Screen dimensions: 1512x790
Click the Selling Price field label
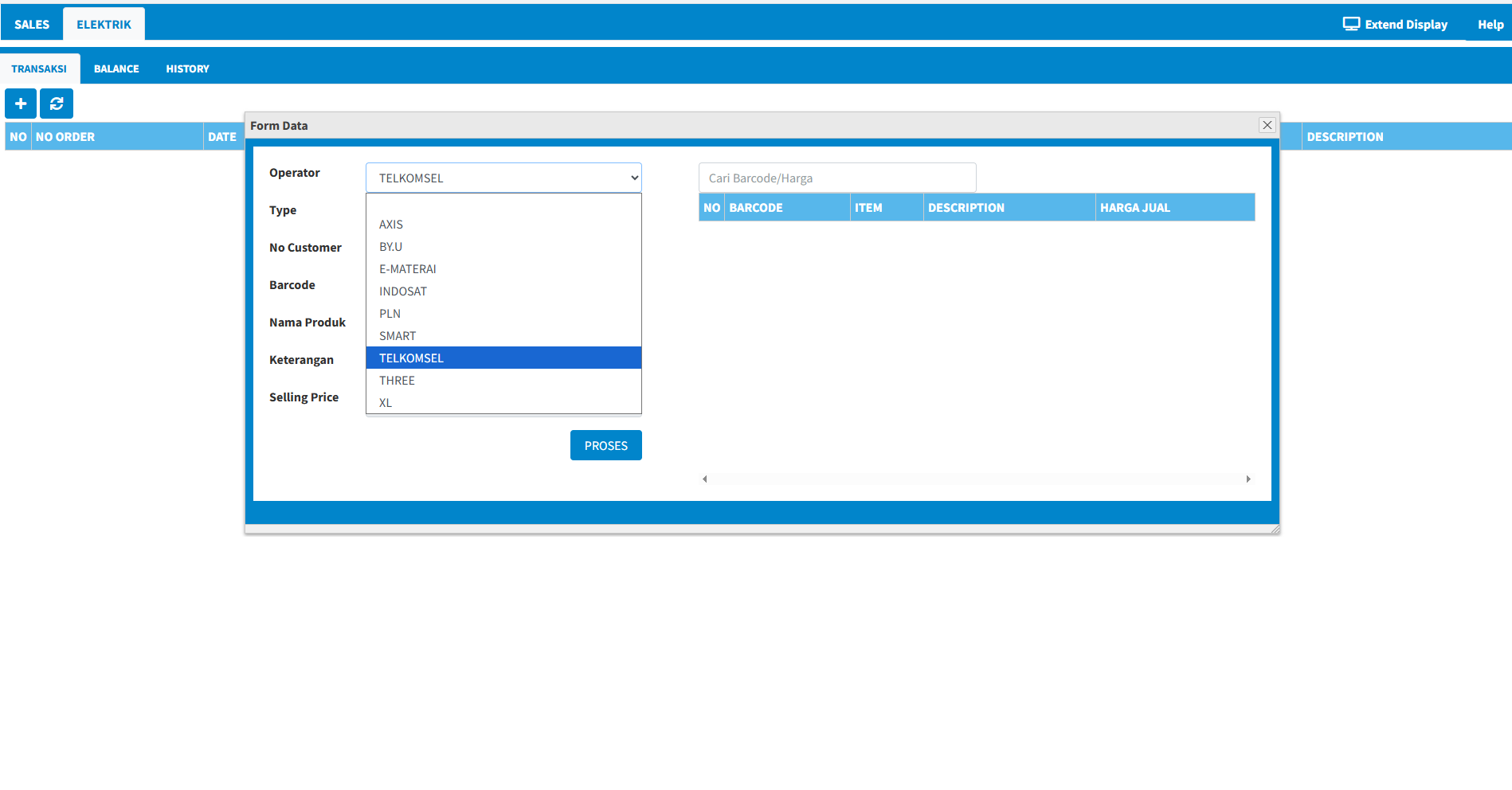click(304, 397)
